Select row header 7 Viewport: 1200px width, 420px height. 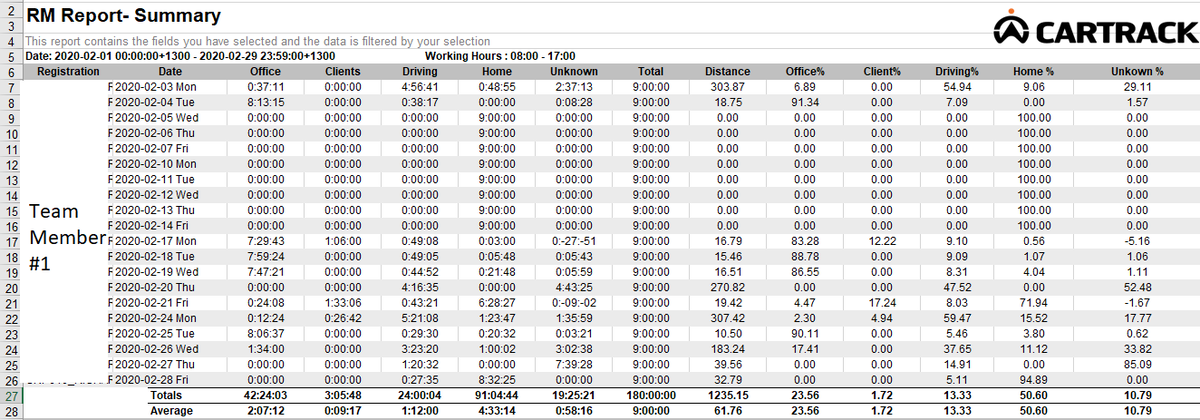tap(10, 87)
